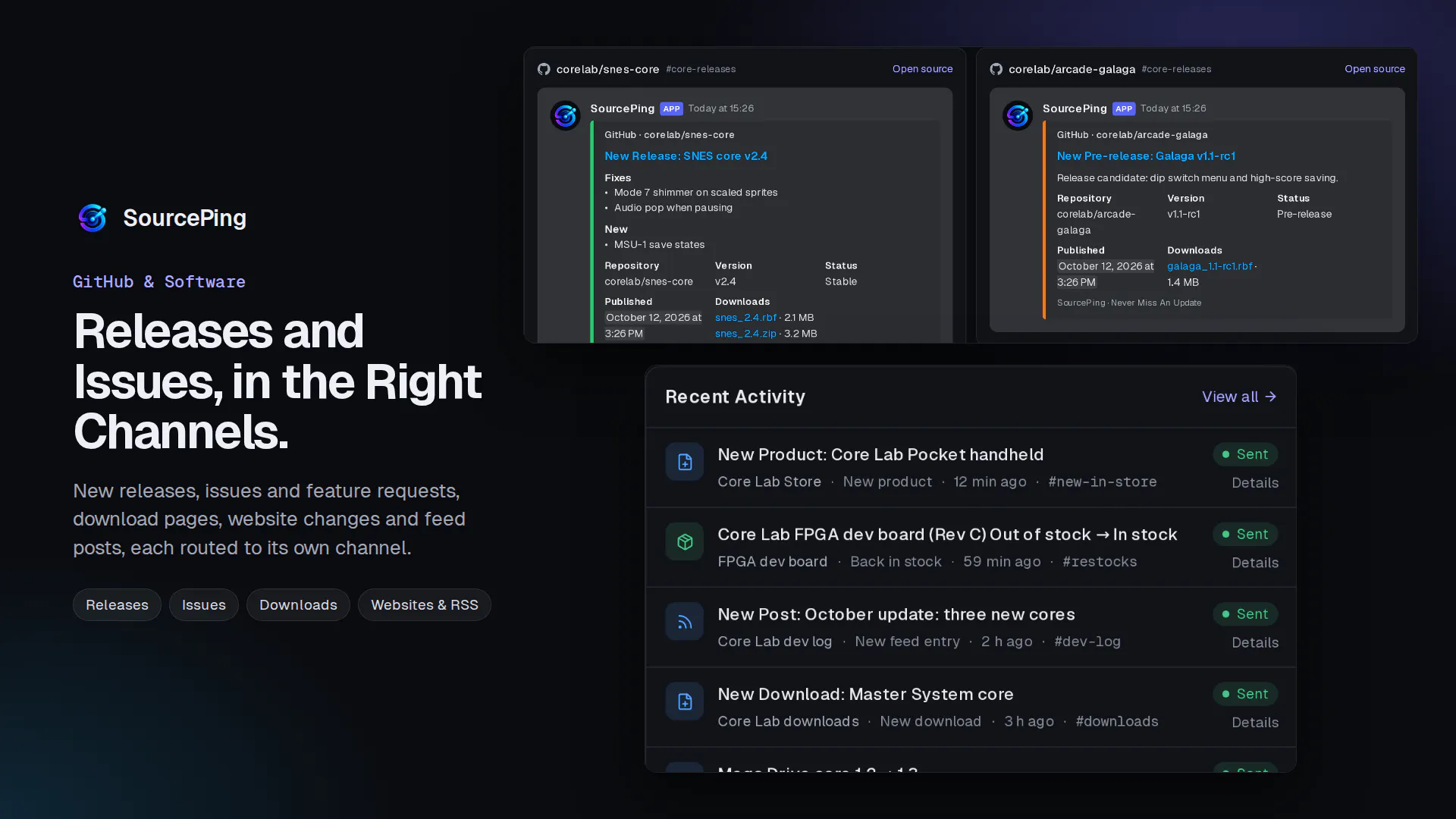Click the #restocks channel tag
The width and height of the screenshot is (1456, 819).
1100,562
